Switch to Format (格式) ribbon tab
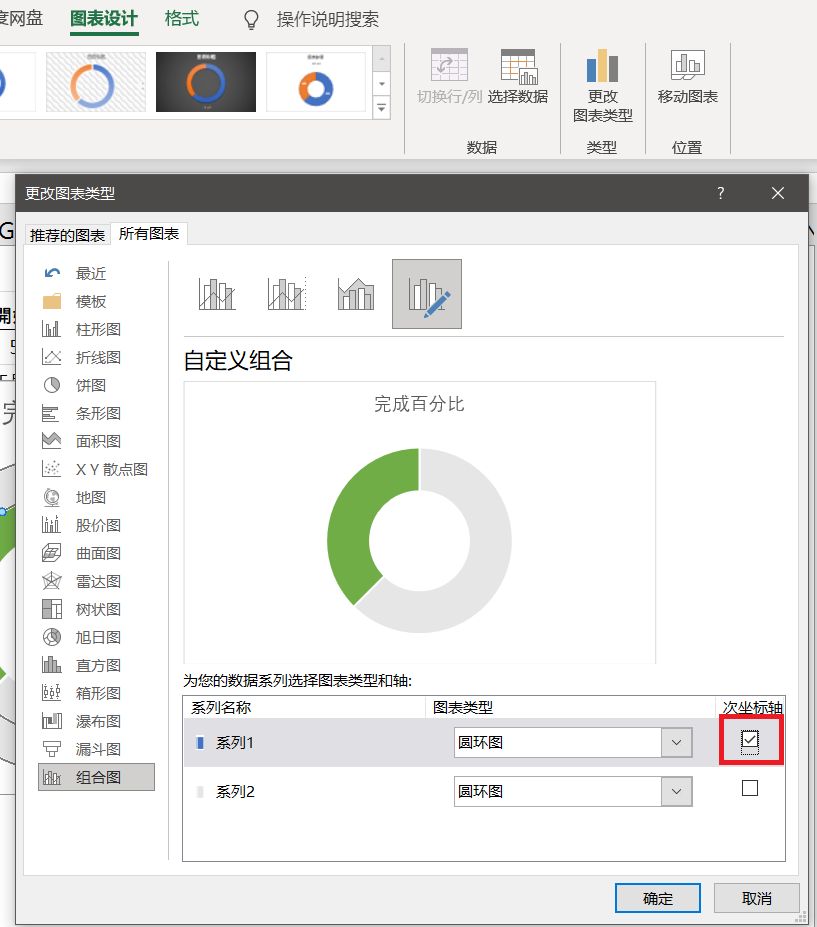This screenshot has height=927, width=817. [x=181, y=19]
